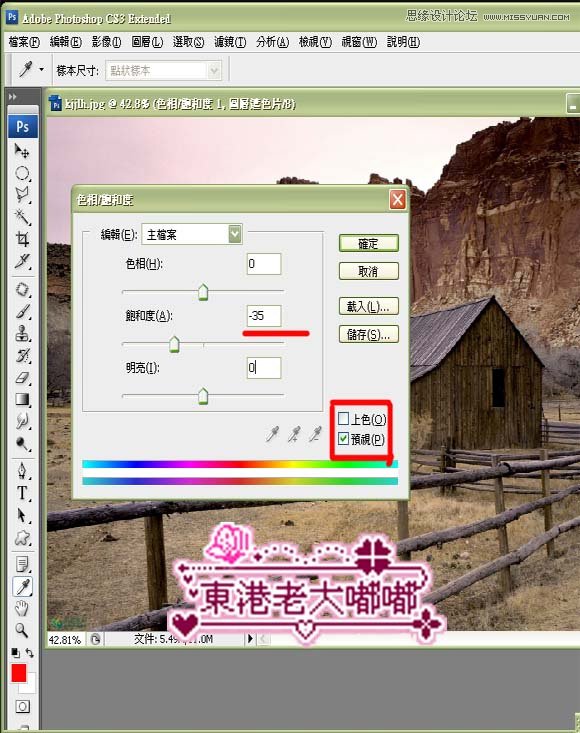
Task: Click the Ps logo in the toolbox
Action: [x=22, y=127]
